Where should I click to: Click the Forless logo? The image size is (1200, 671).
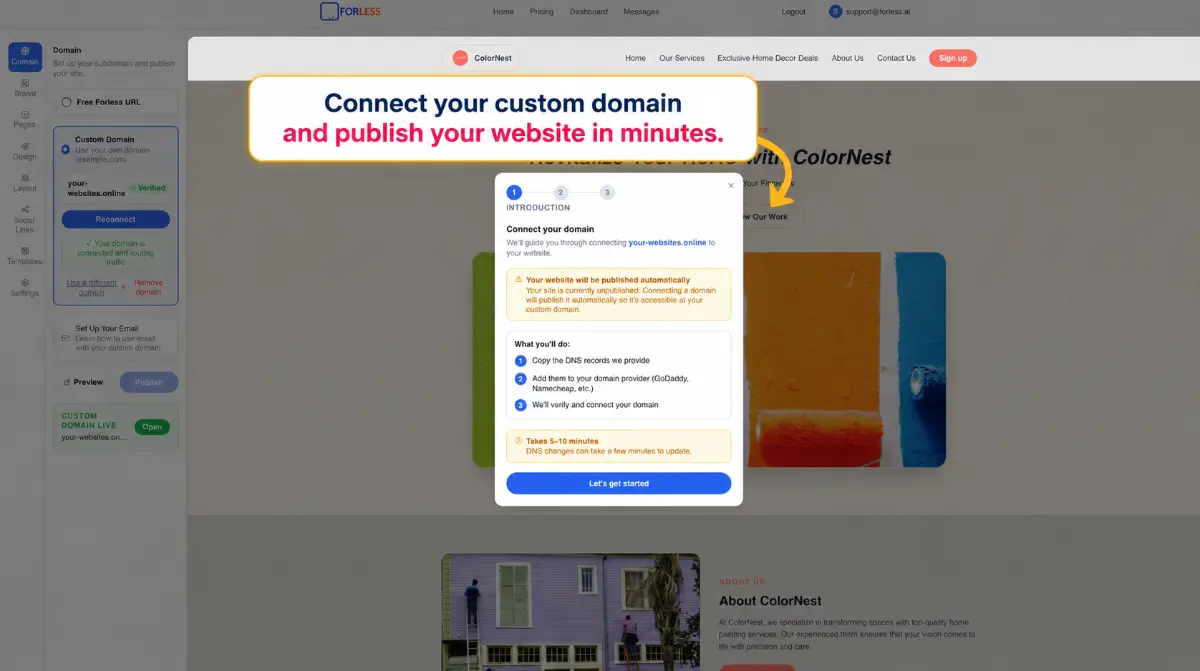350,12
